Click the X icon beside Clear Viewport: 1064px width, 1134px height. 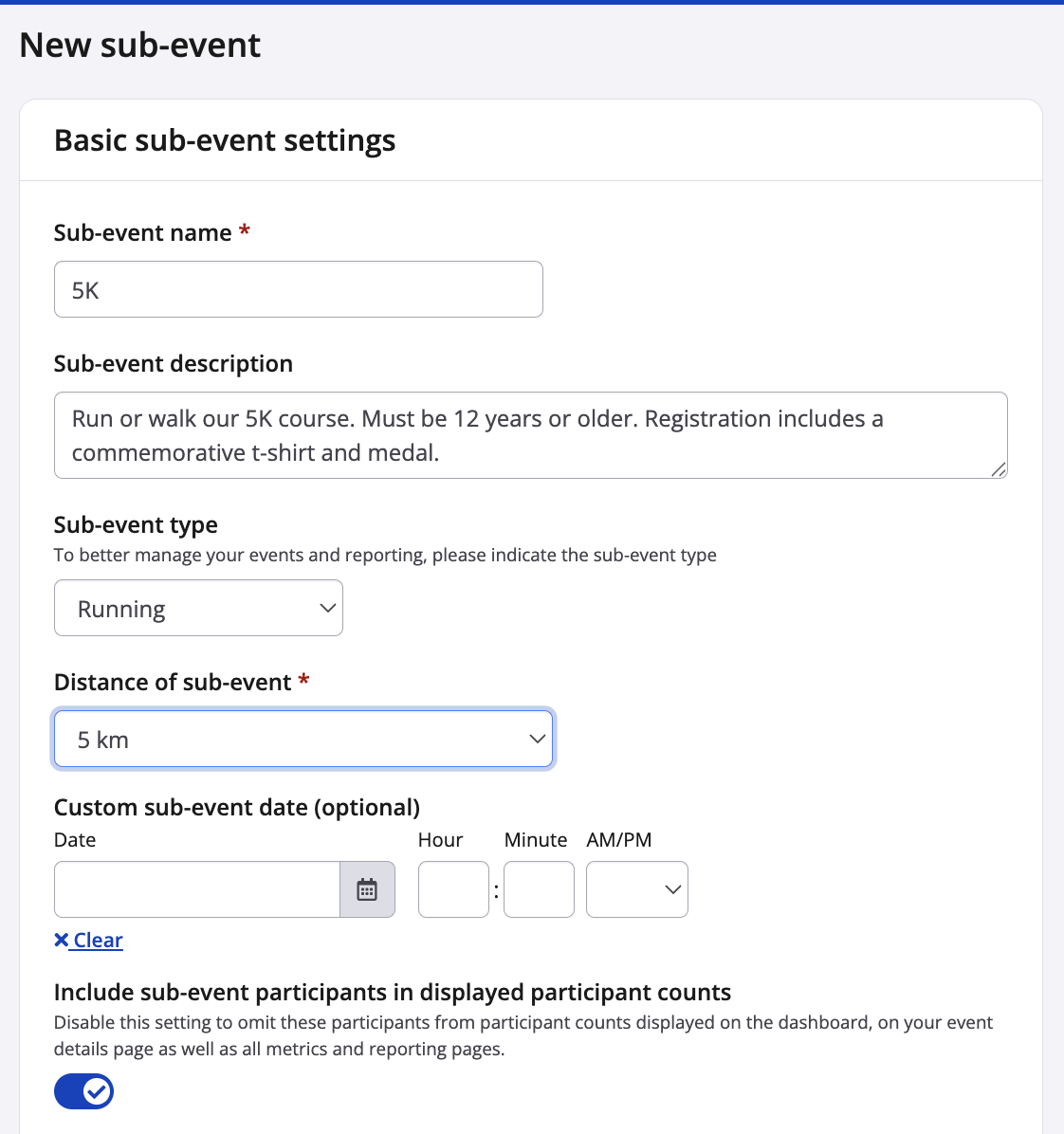[x=62, y=940]
